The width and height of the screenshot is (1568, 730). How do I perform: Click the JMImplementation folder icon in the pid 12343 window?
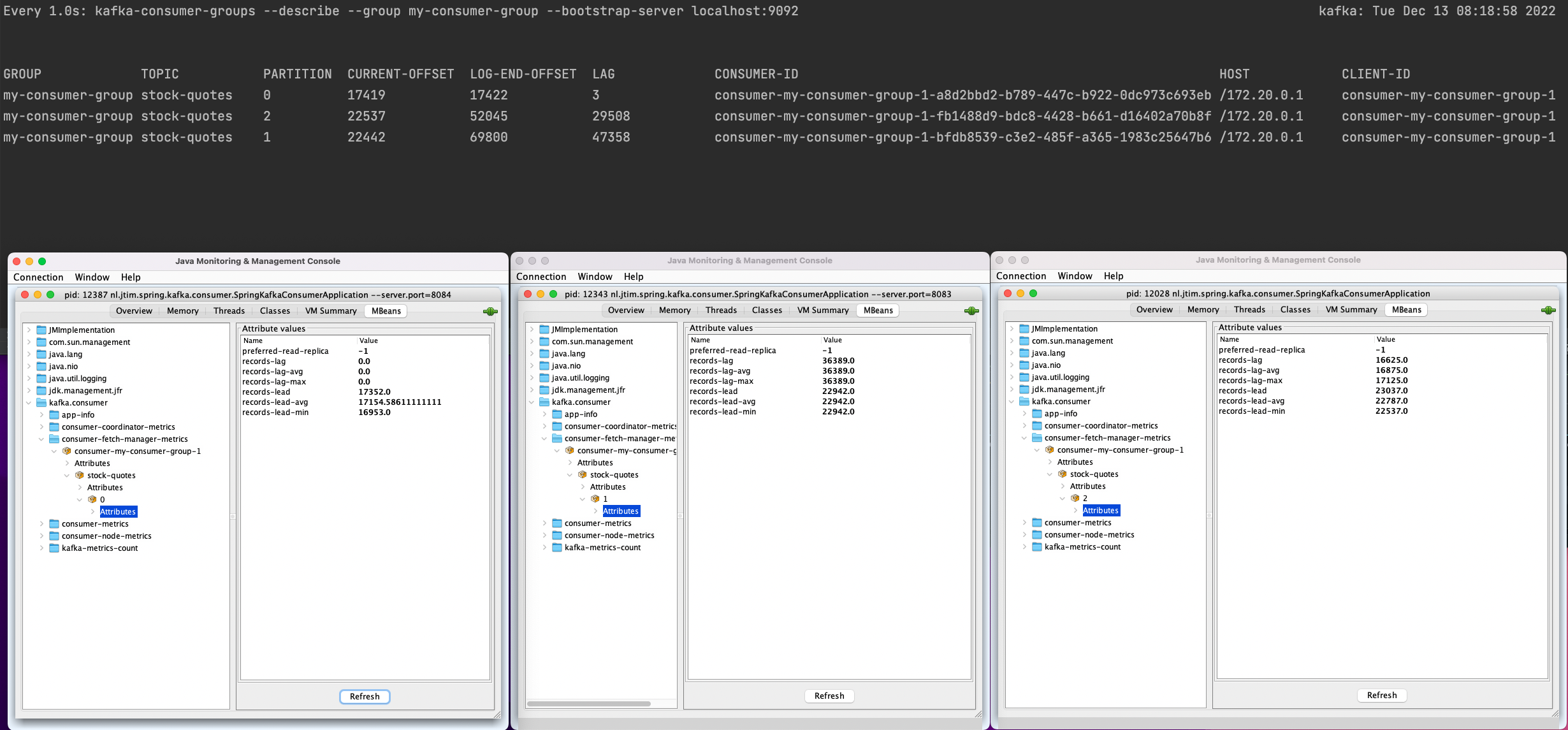pos(544,330)
